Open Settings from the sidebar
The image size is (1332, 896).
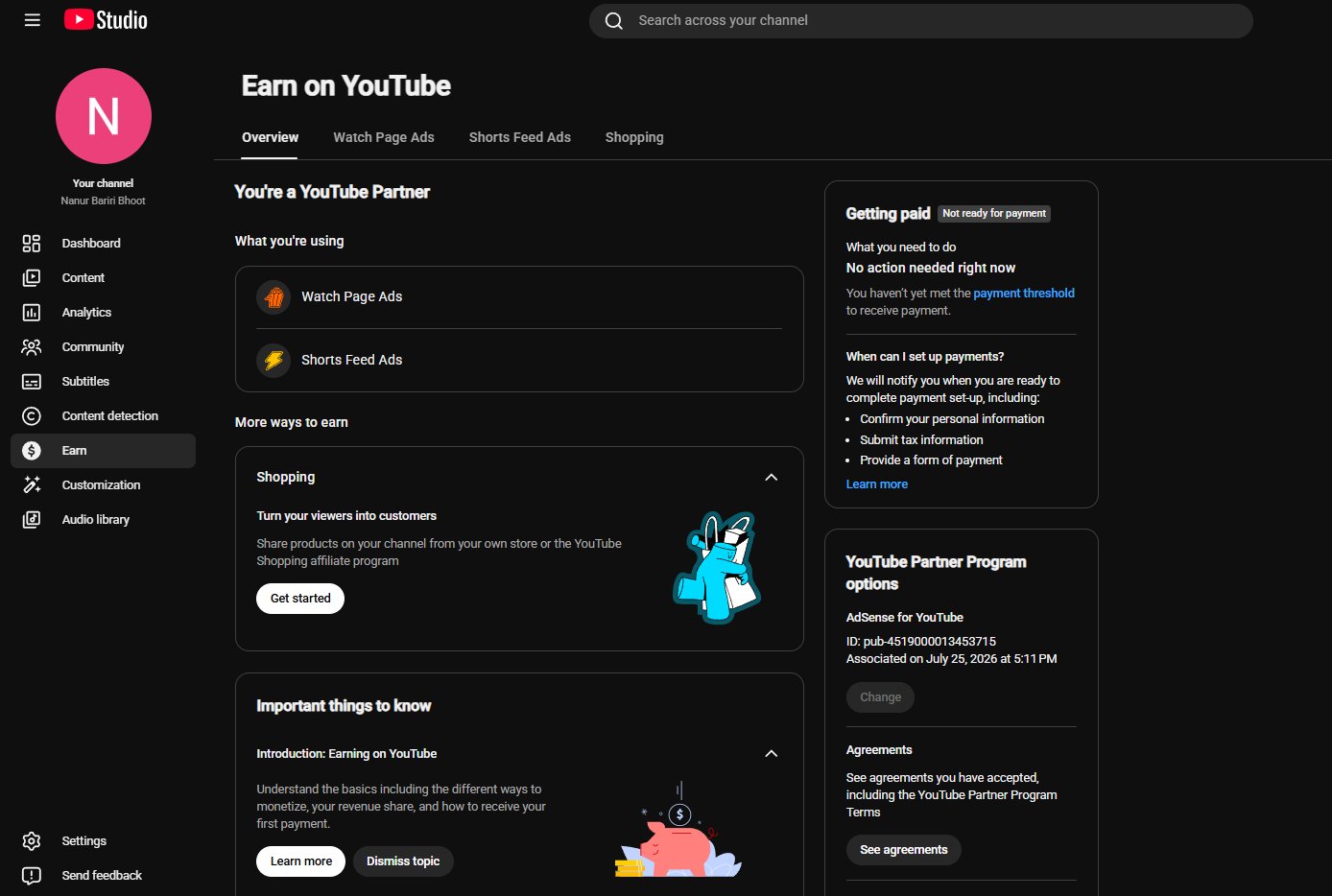[103, 841]
